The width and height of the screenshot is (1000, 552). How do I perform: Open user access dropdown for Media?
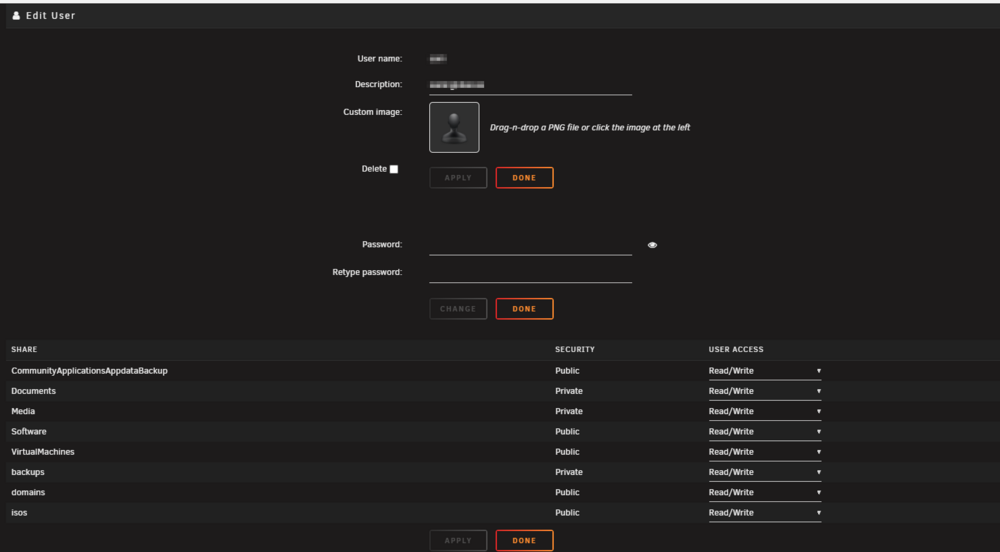(x=765, y=412)
